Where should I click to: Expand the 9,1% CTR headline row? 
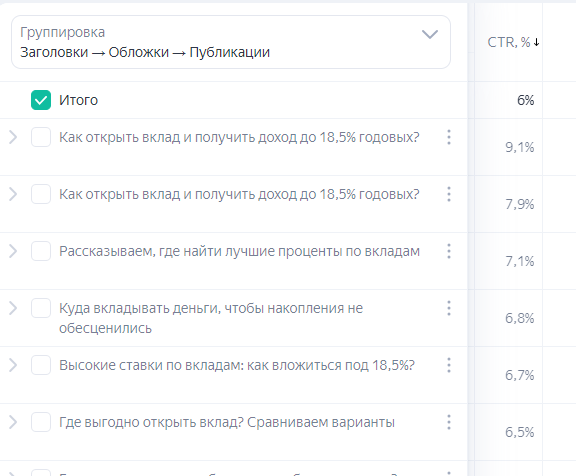click(13, 137)
